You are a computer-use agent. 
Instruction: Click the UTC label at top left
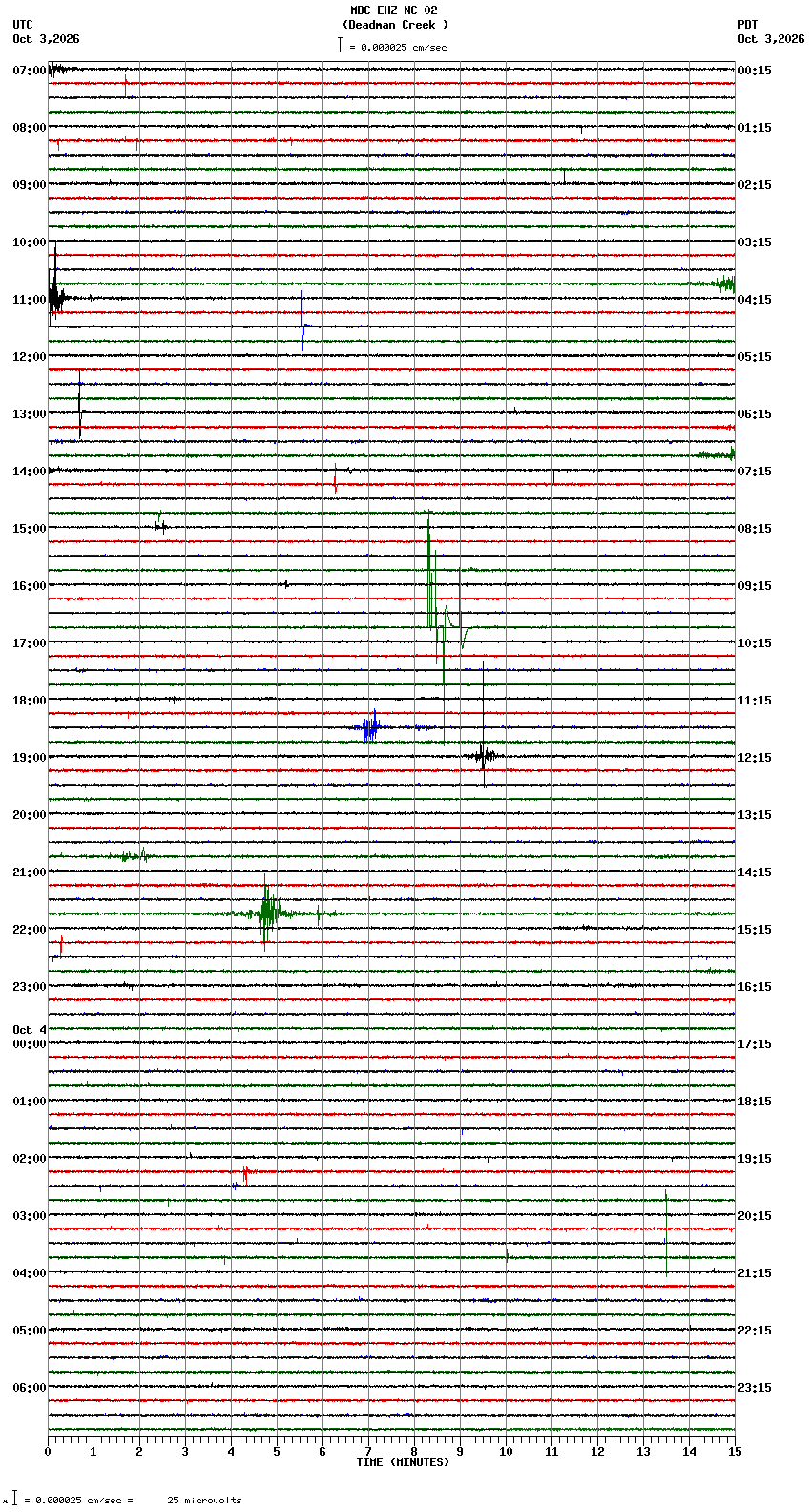[23, 25]
